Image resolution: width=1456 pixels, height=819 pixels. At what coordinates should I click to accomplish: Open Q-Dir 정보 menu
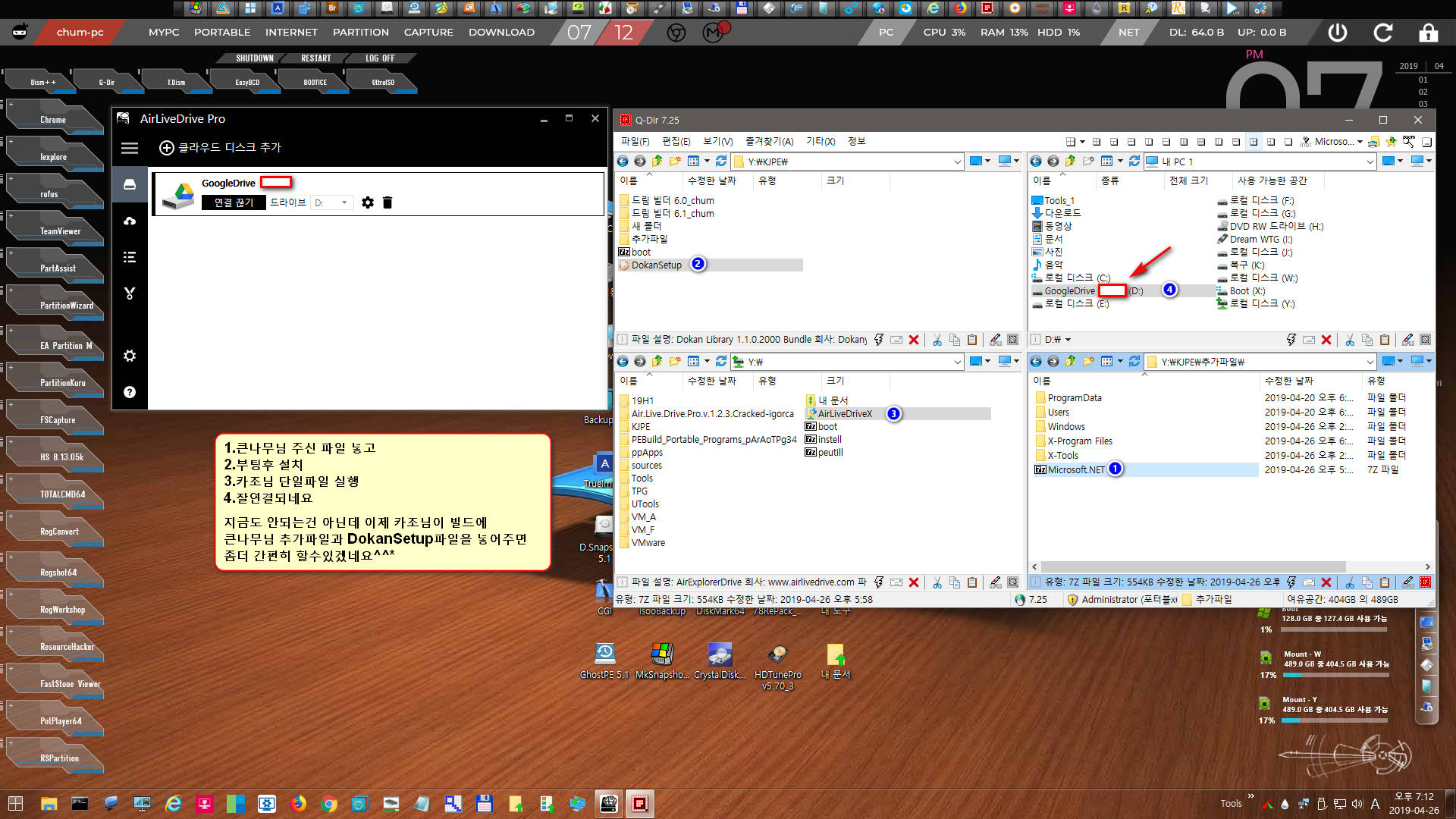point(856,142)
